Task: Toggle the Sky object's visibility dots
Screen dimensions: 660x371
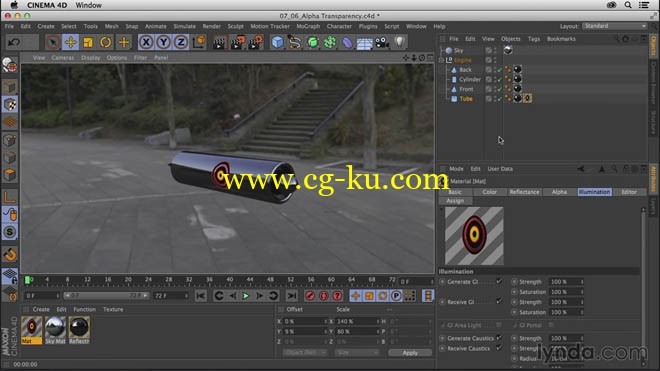Action: coord(495,50)
